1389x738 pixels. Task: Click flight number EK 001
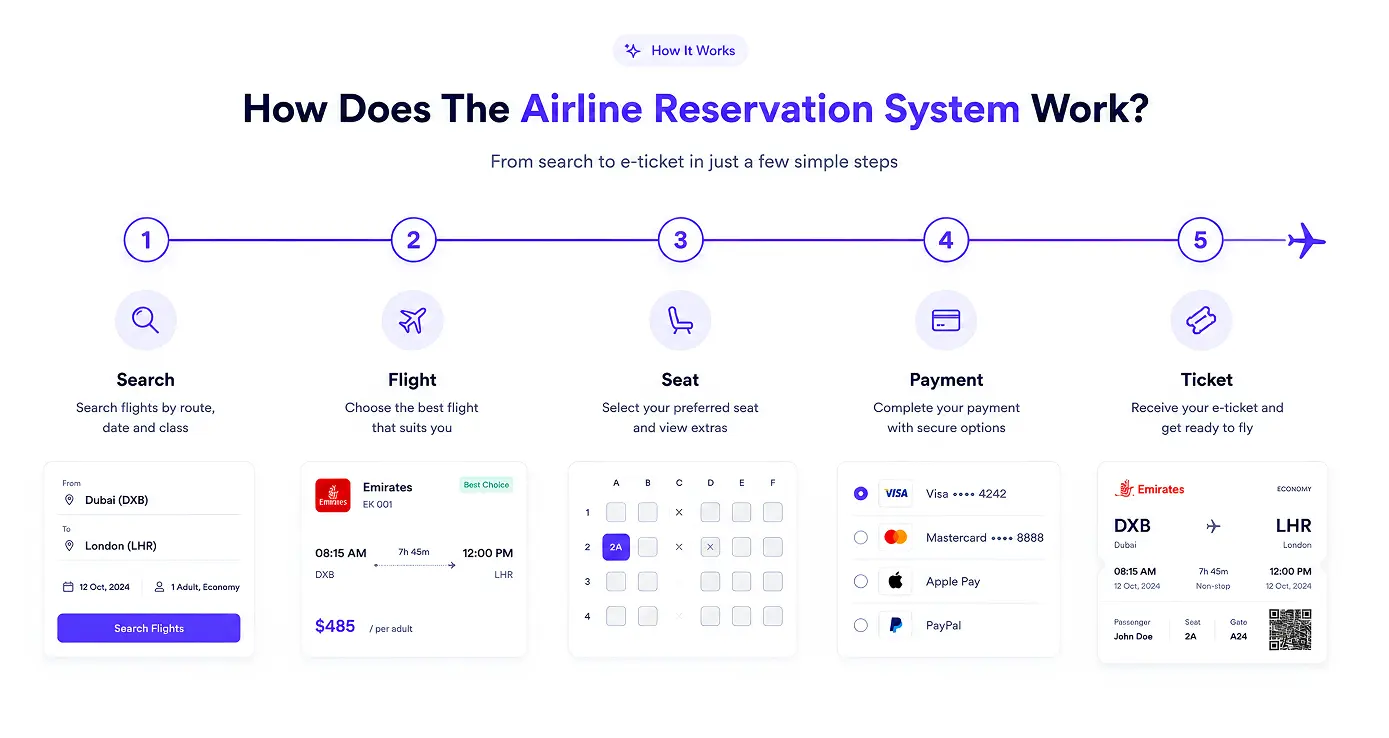click(x=378, y=505)
